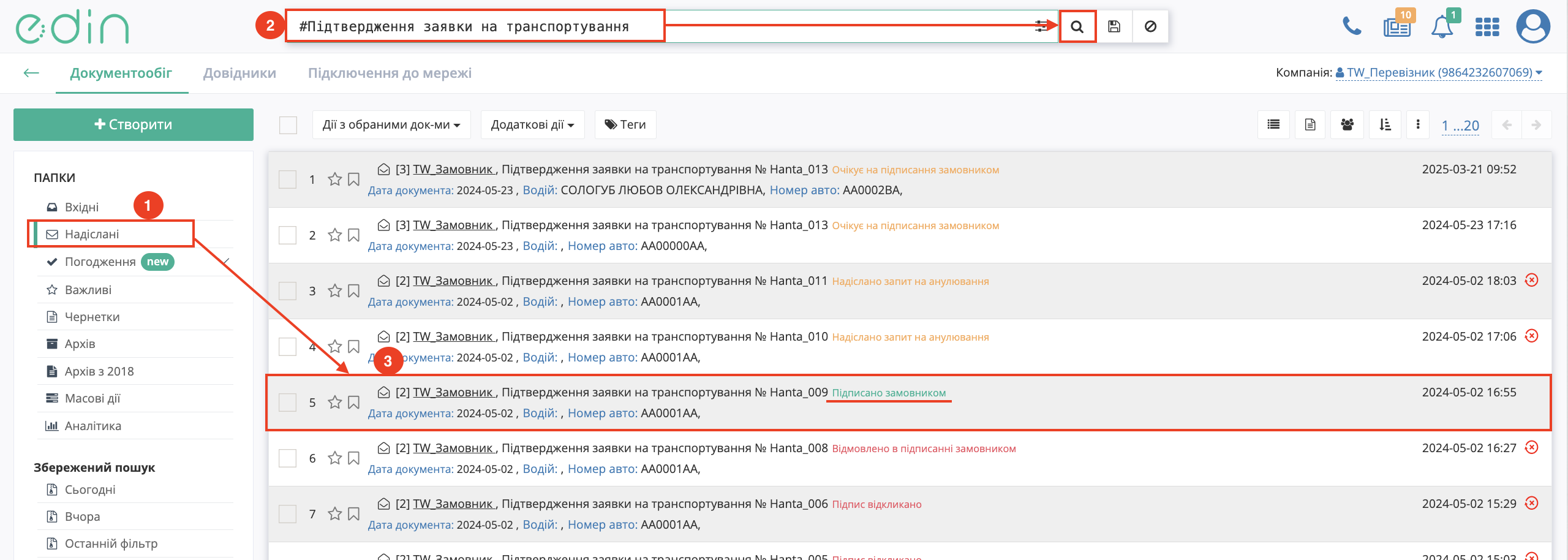Toggle the select-all documents checkbox
The image size is (1568, 560).
[x=288, y=125]
